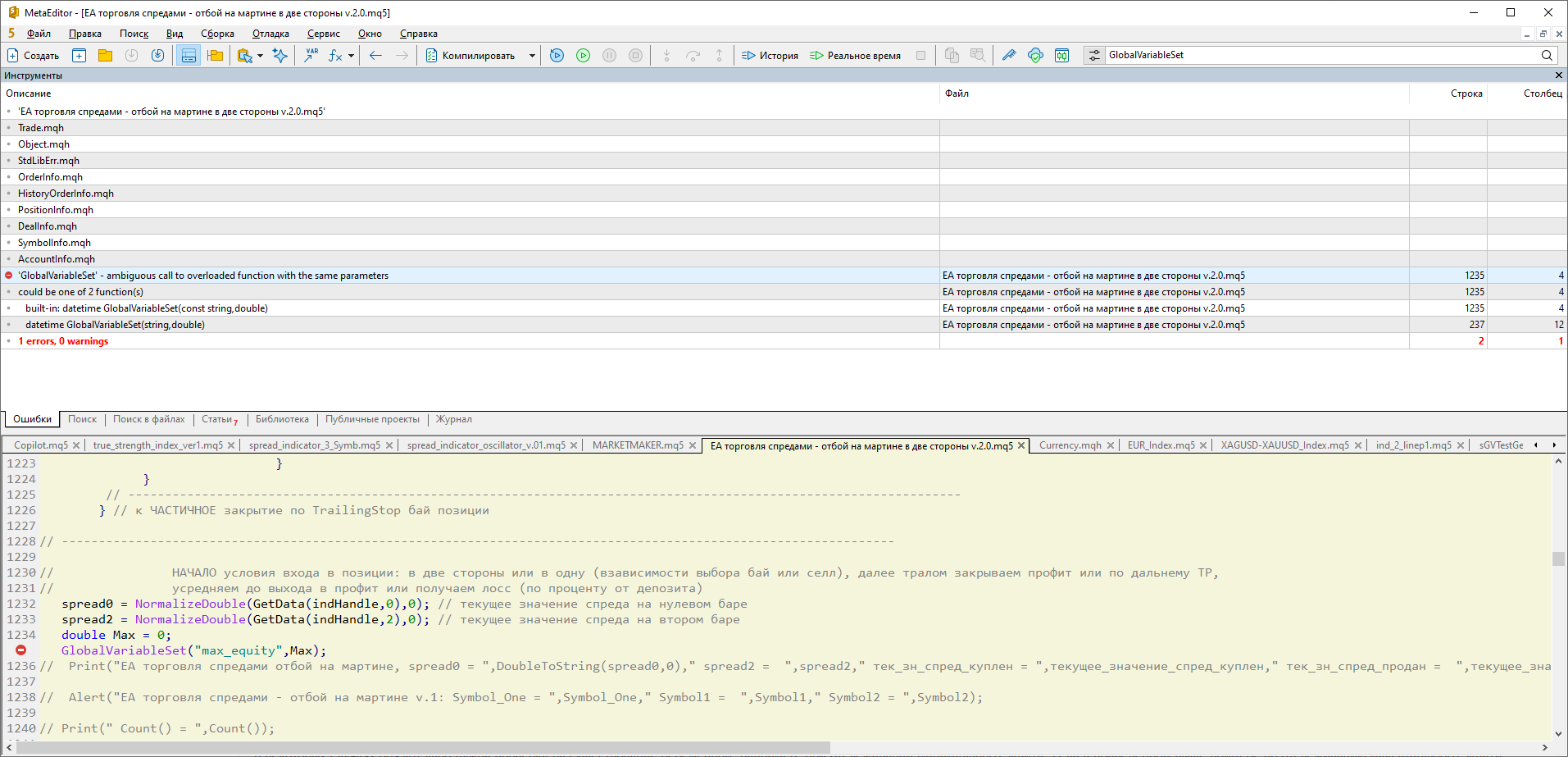Switch to the Поиск в файлах tab
This screenshot has width=1568, height=757.
[x=149, y=419]
